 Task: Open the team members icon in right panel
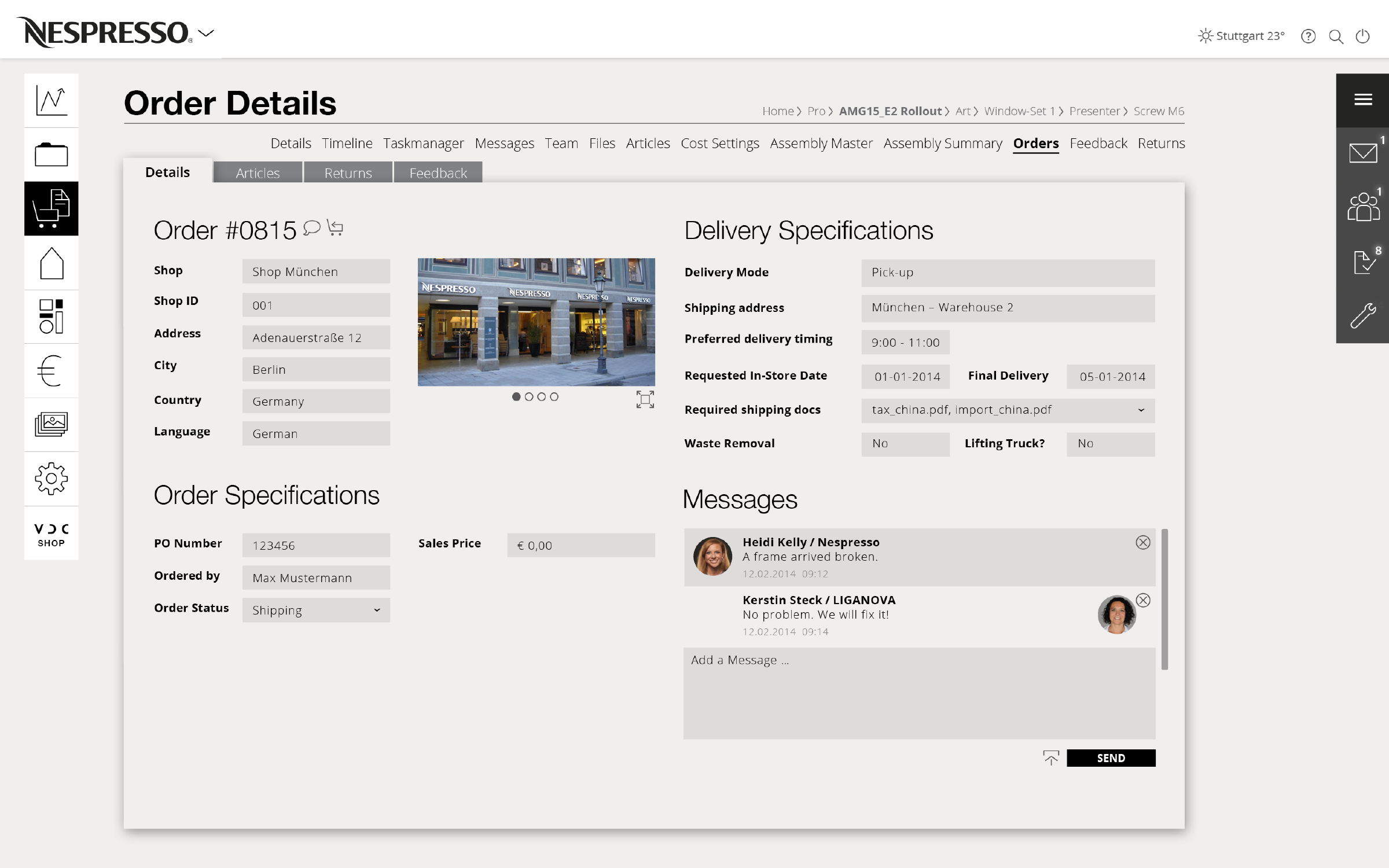click(x=1362, y=207)
